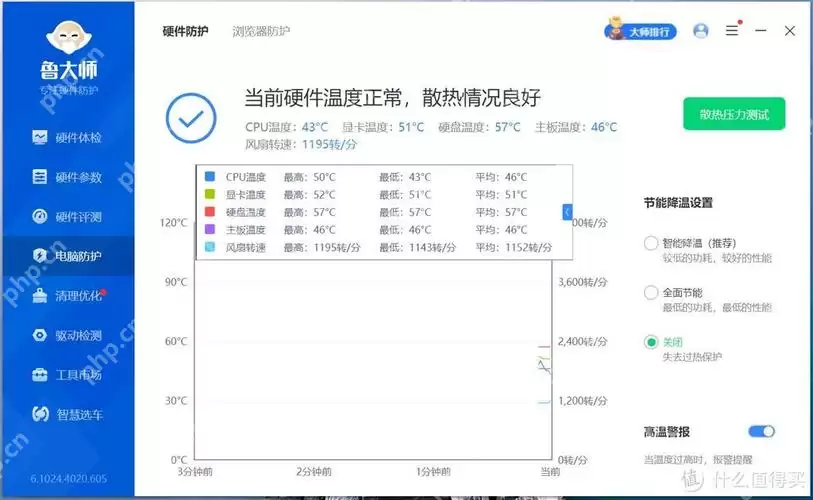The width and height of the screenshot is (813, 500).
Task: Click the 平均: 1152转/分 fan value
Action: tap(514, 247)
